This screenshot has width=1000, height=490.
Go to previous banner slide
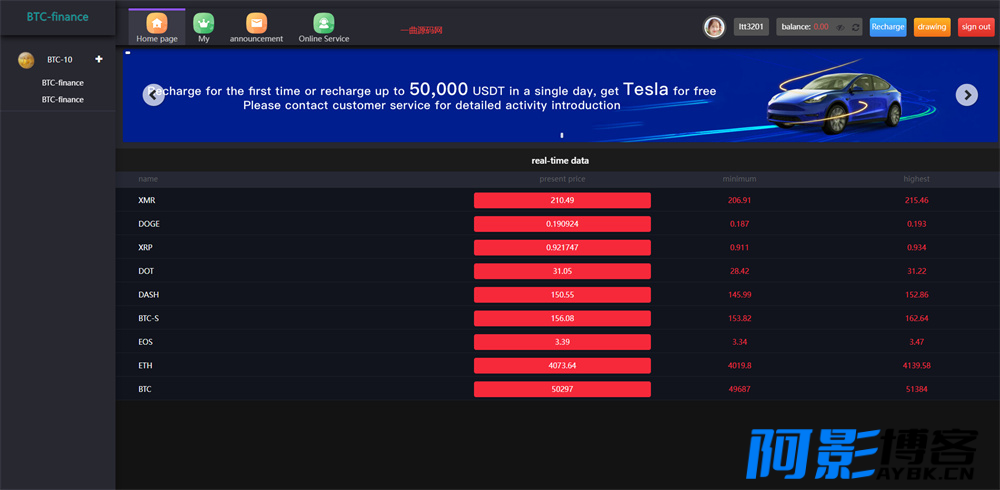click(154, 95)
